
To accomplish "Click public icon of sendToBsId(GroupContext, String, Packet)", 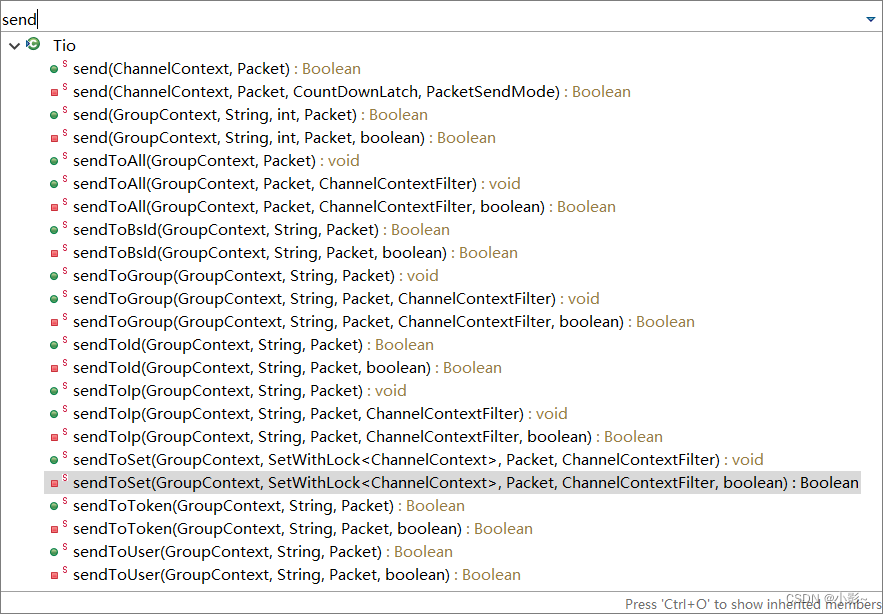I will click(54, 230).
